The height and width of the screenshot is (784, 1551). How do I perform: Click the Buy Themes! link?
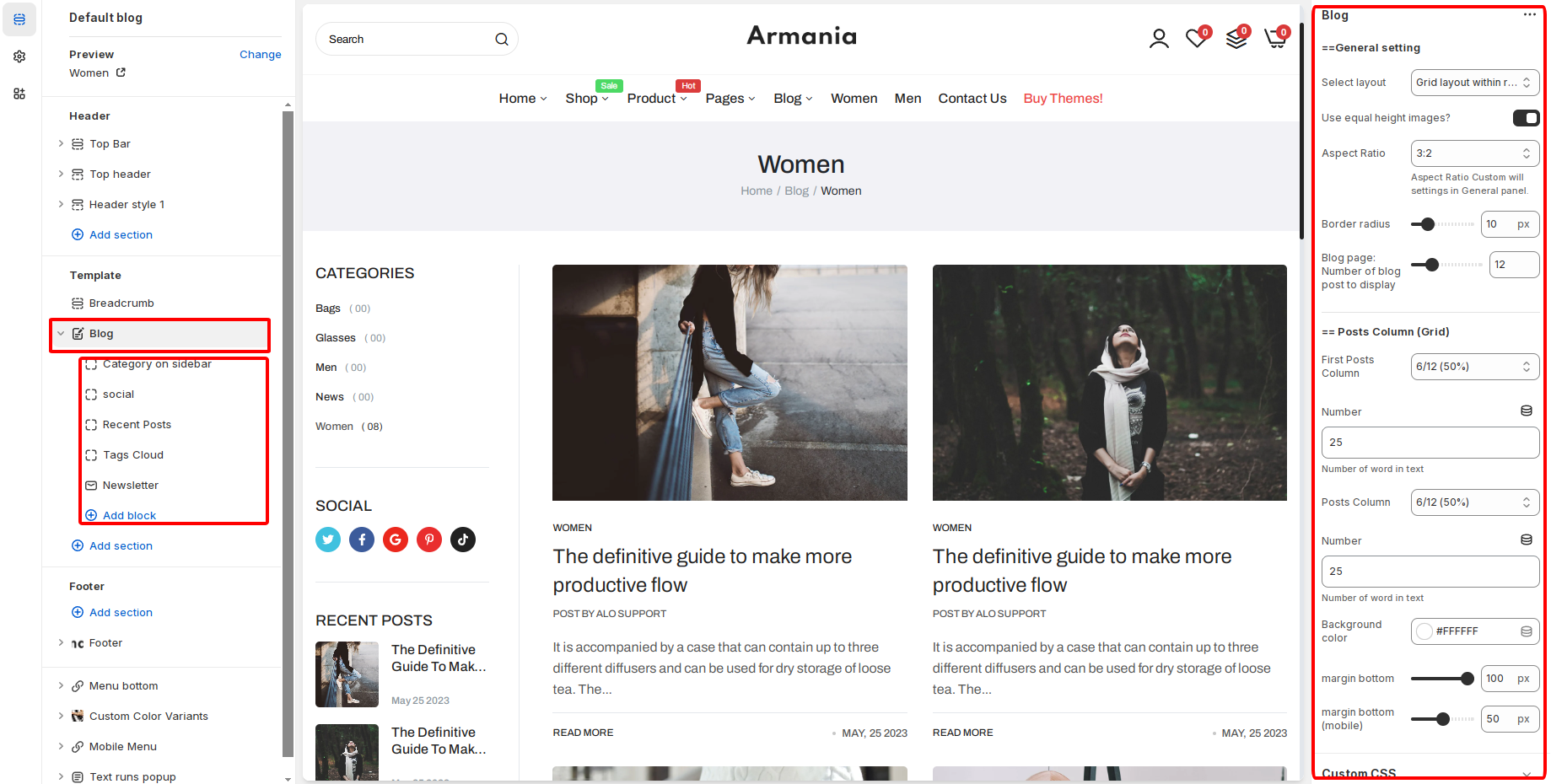tap(1063, 99)
